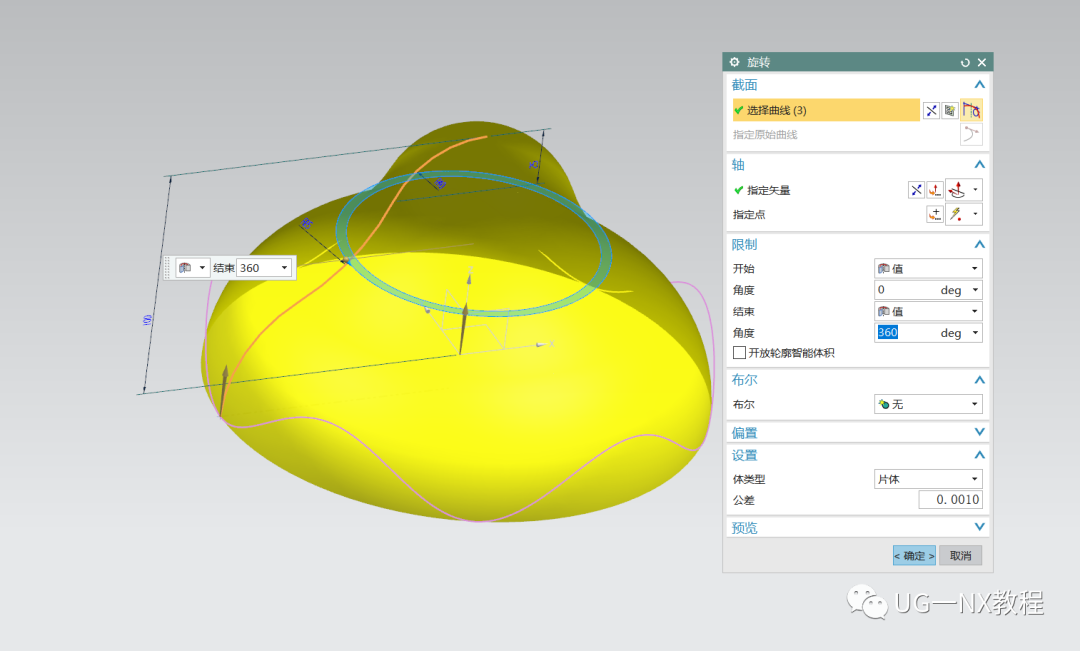Toggle the 开放轮廓智能体积 checkbox
1080x651 pixels.
[x=740, y=353]
